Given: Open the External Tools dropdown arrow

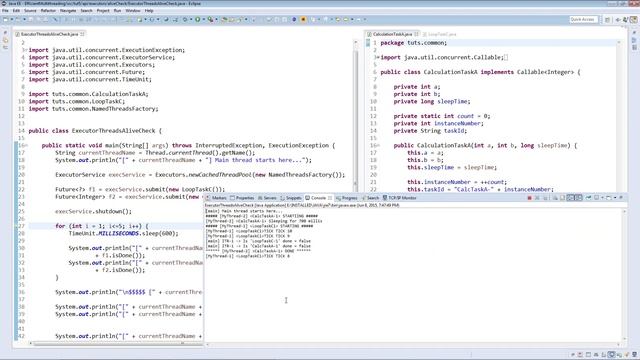Looking at the screenshot, I should pos(217,19).
